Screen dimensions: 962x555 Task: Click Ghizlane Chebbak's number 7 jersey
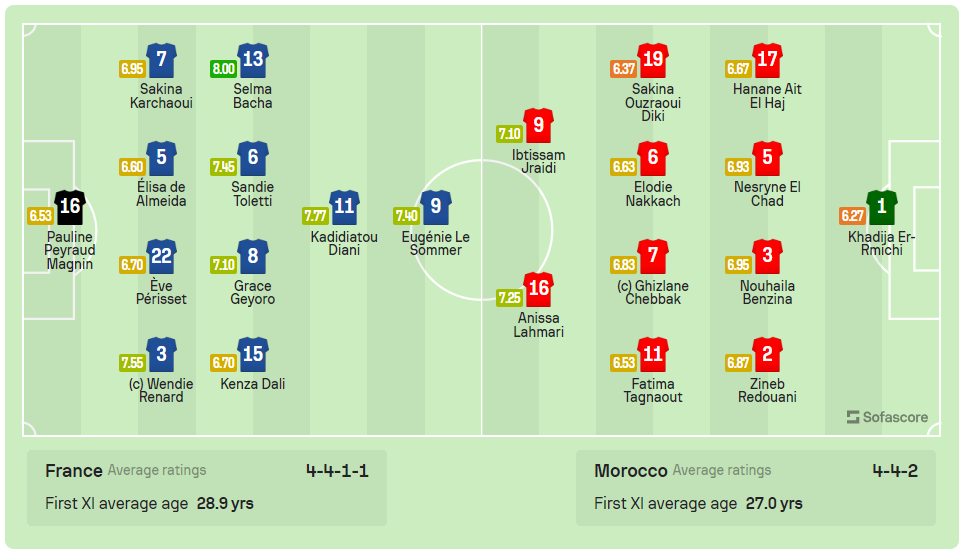[x=653, y=256]
